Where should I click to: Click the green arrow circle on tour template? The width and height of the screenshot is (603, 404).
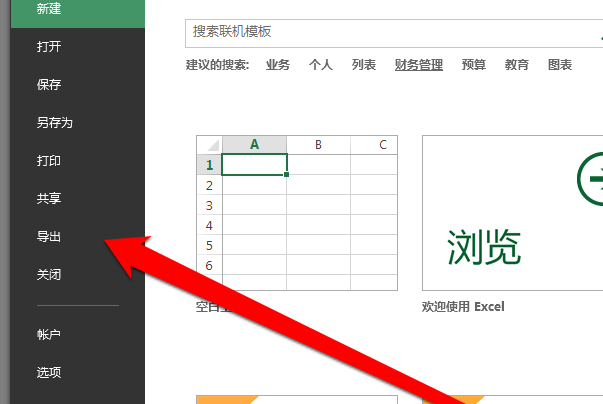click(590, 179)
